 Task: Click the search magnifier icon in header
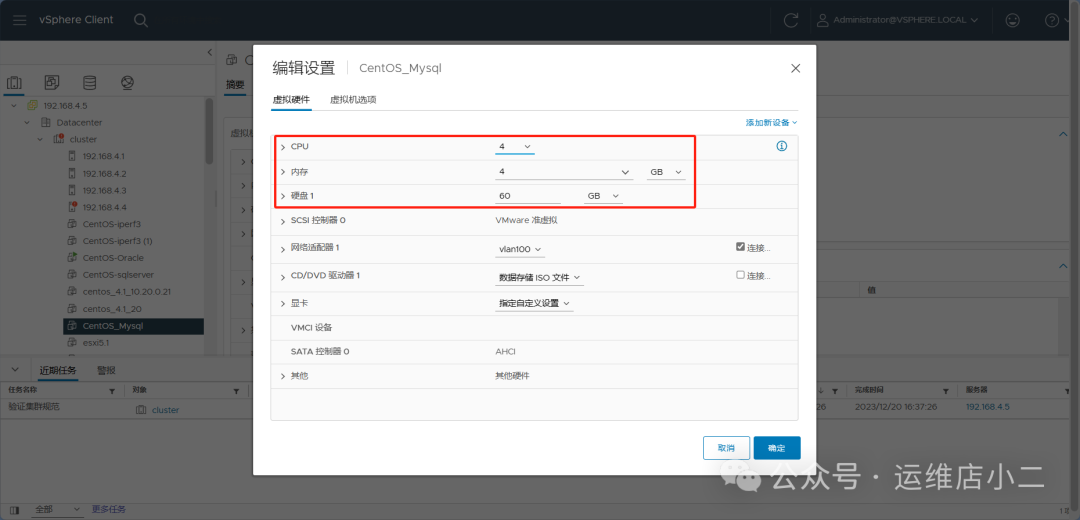point(141,20)
